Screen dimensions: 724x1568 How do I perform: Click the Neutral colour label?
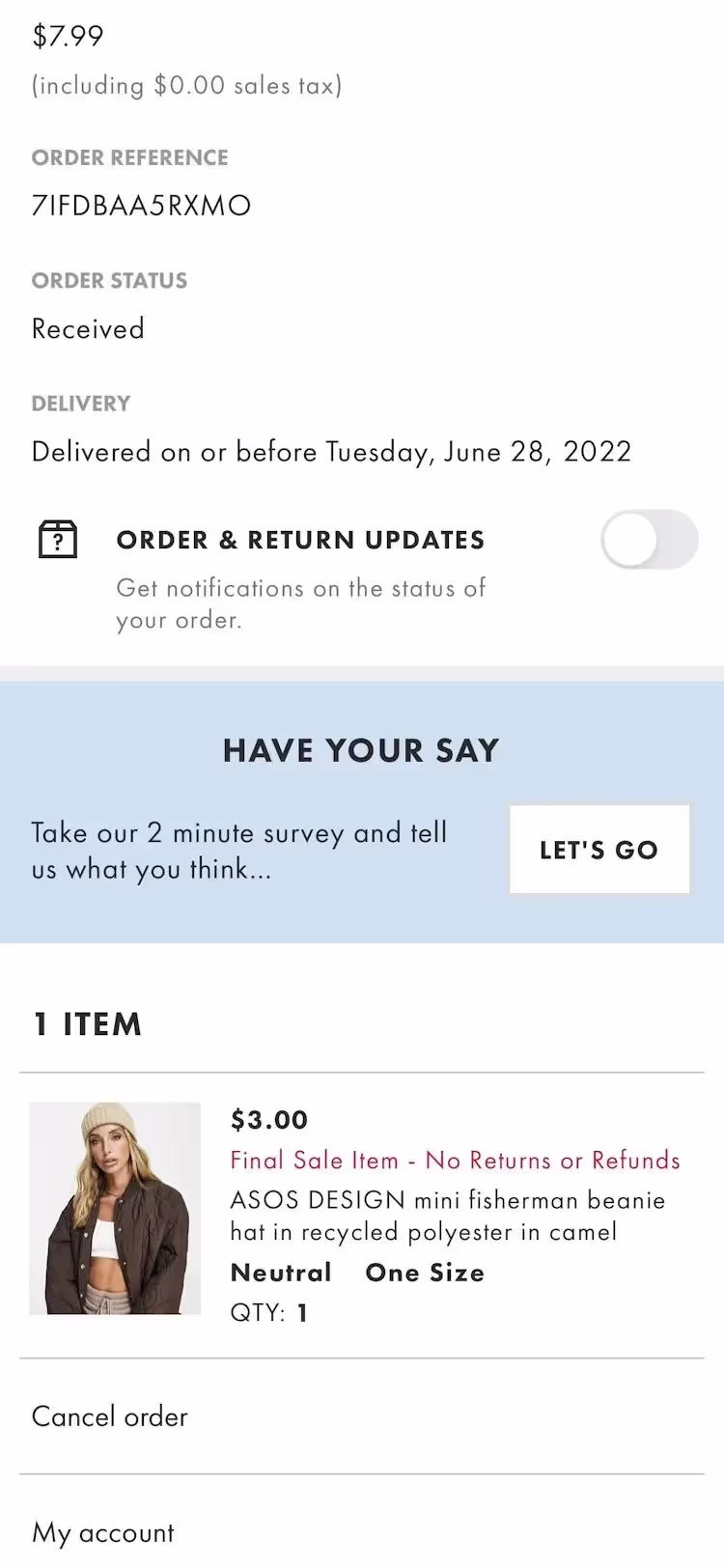(281, 1273)
